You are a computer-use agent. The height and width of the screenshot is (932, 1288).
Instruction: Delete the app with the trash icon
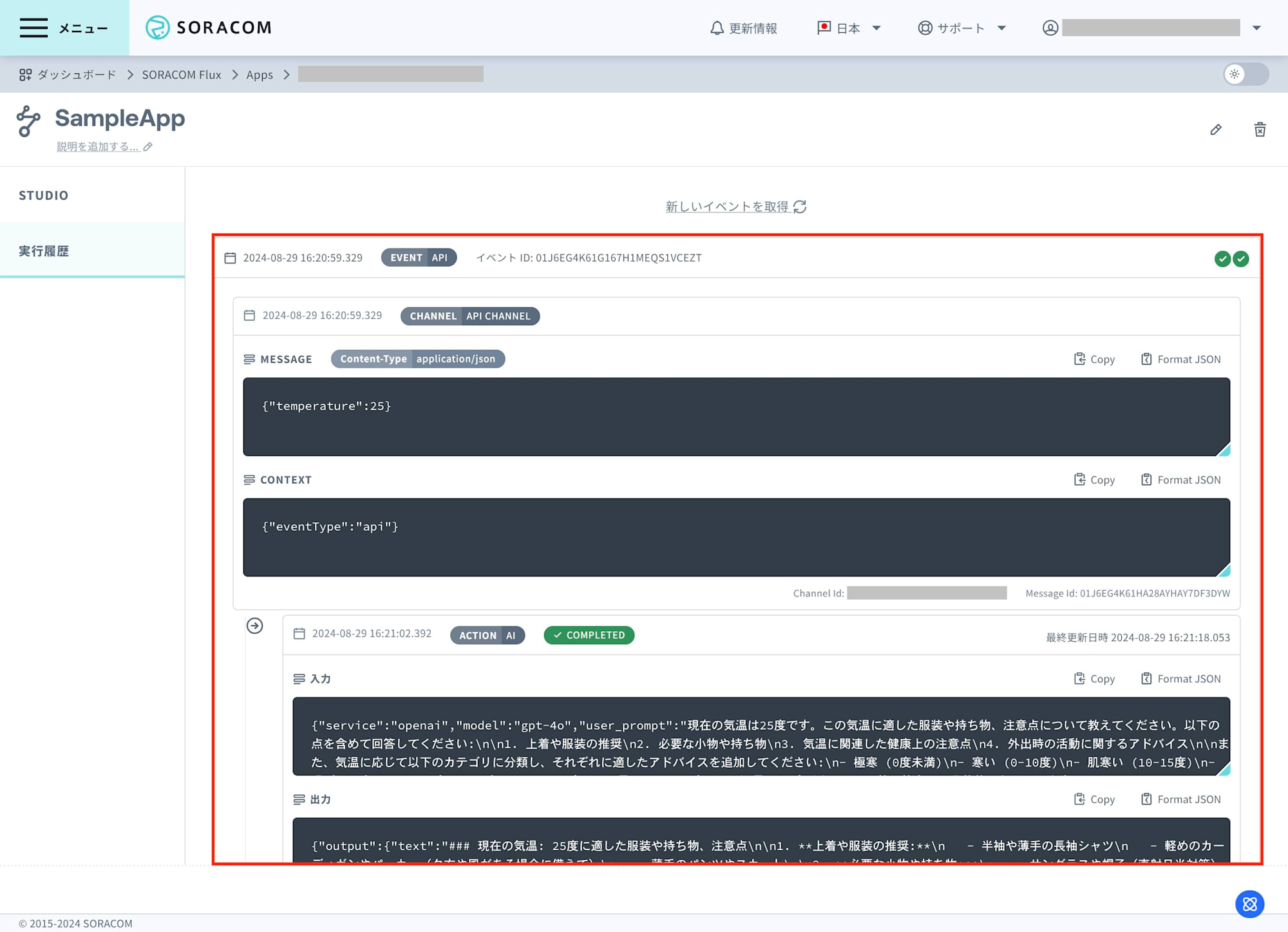1260,129
